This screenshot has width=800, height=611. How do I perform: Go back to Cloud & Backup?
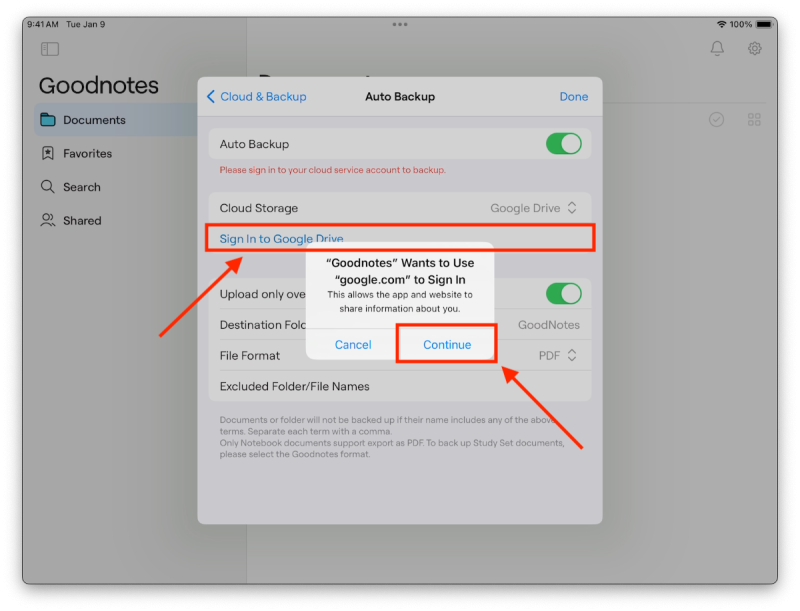tap(256, 96)
